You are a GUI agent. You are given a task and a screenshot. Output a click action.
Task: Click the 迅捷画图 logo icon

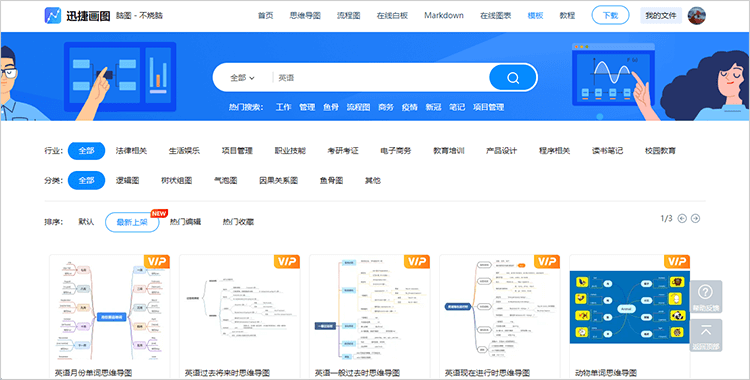click(x=53, y=15)
